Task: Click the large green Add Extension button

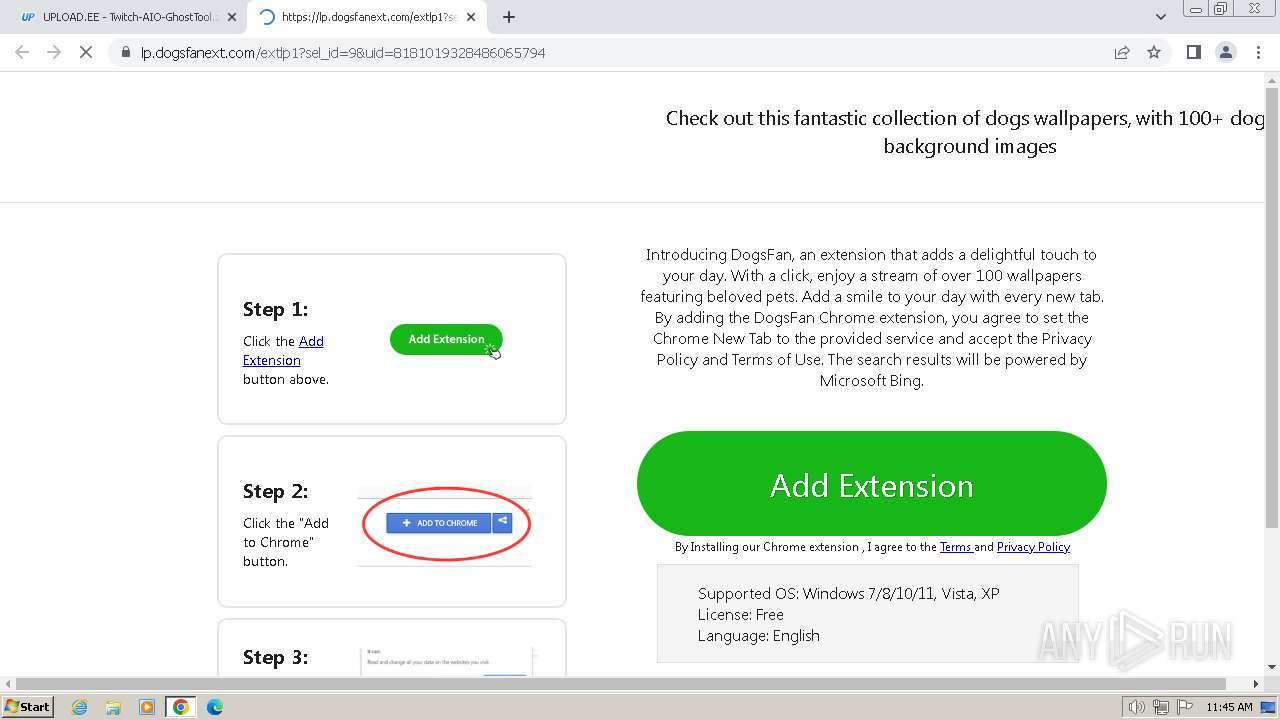Action: click(872, 484)
